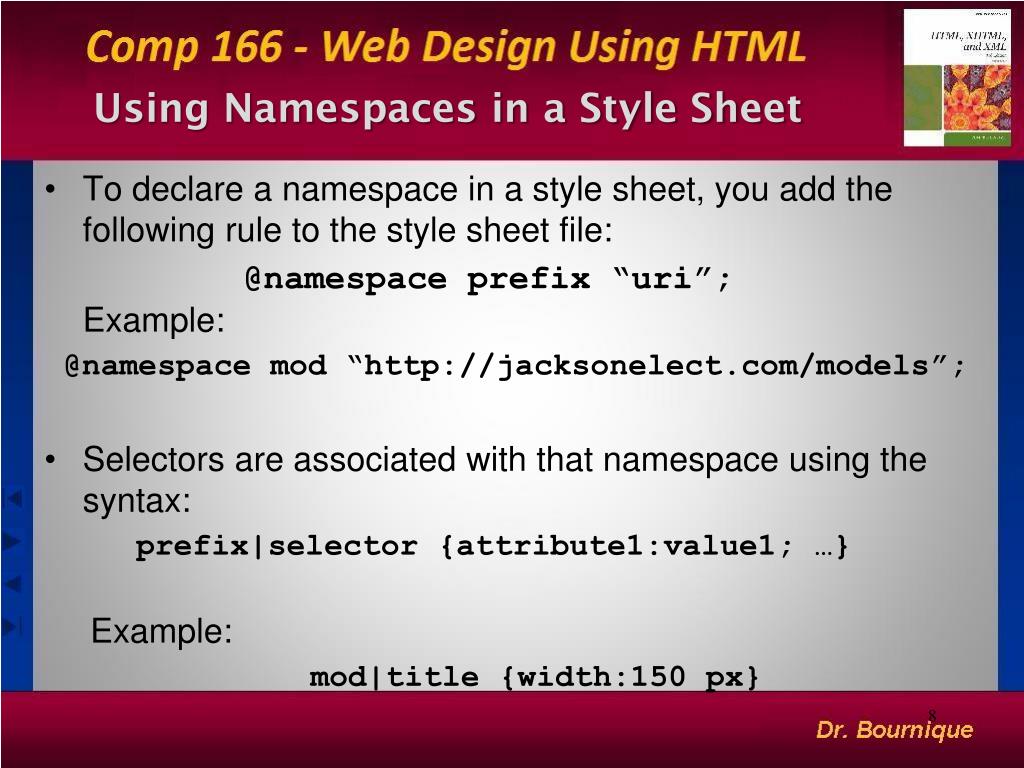
Task: Jump to last slide arrow icon
Action: [x=12, y=626]
